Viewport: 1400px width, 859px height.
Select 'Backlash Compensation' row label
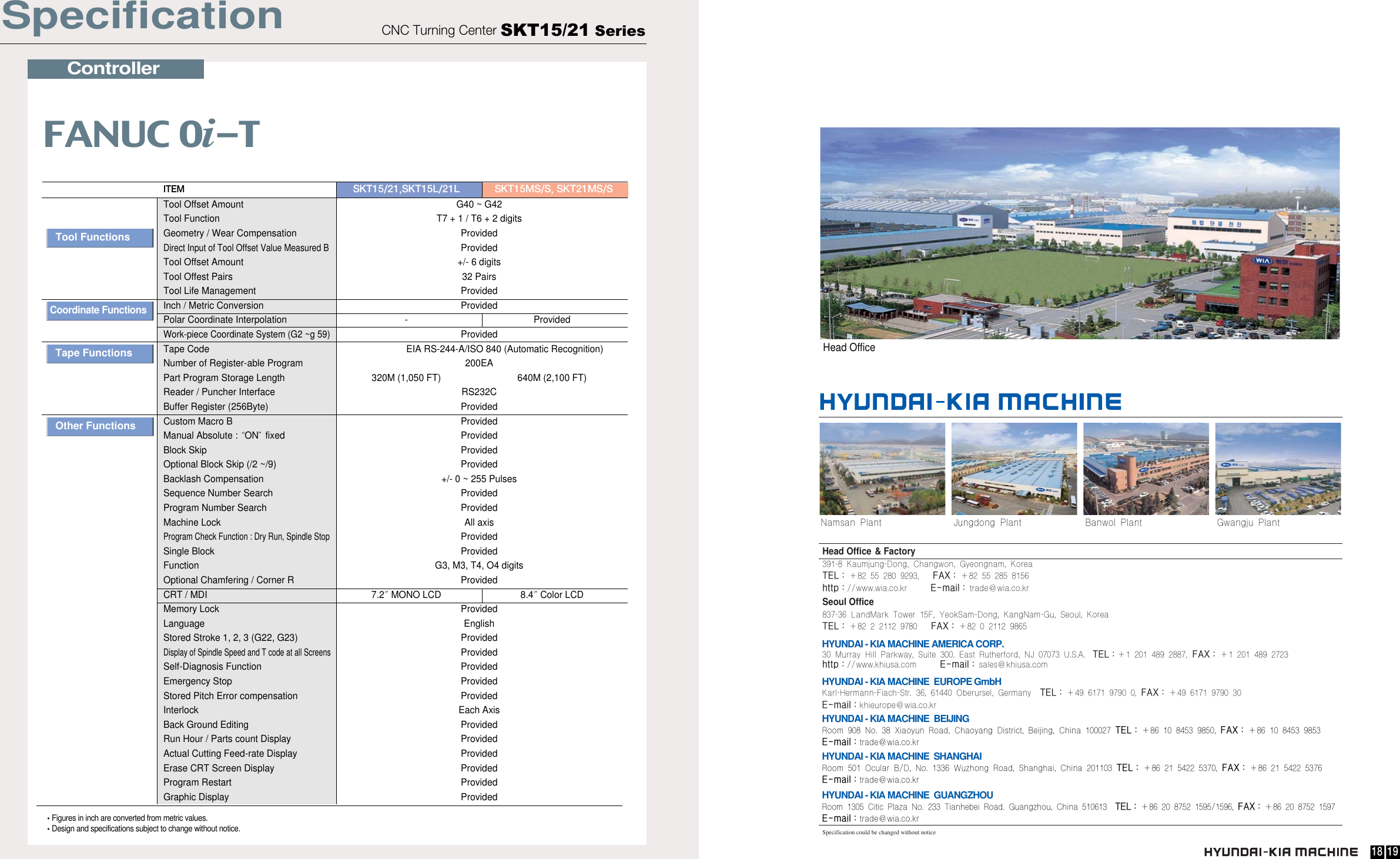tap(213, 479)
